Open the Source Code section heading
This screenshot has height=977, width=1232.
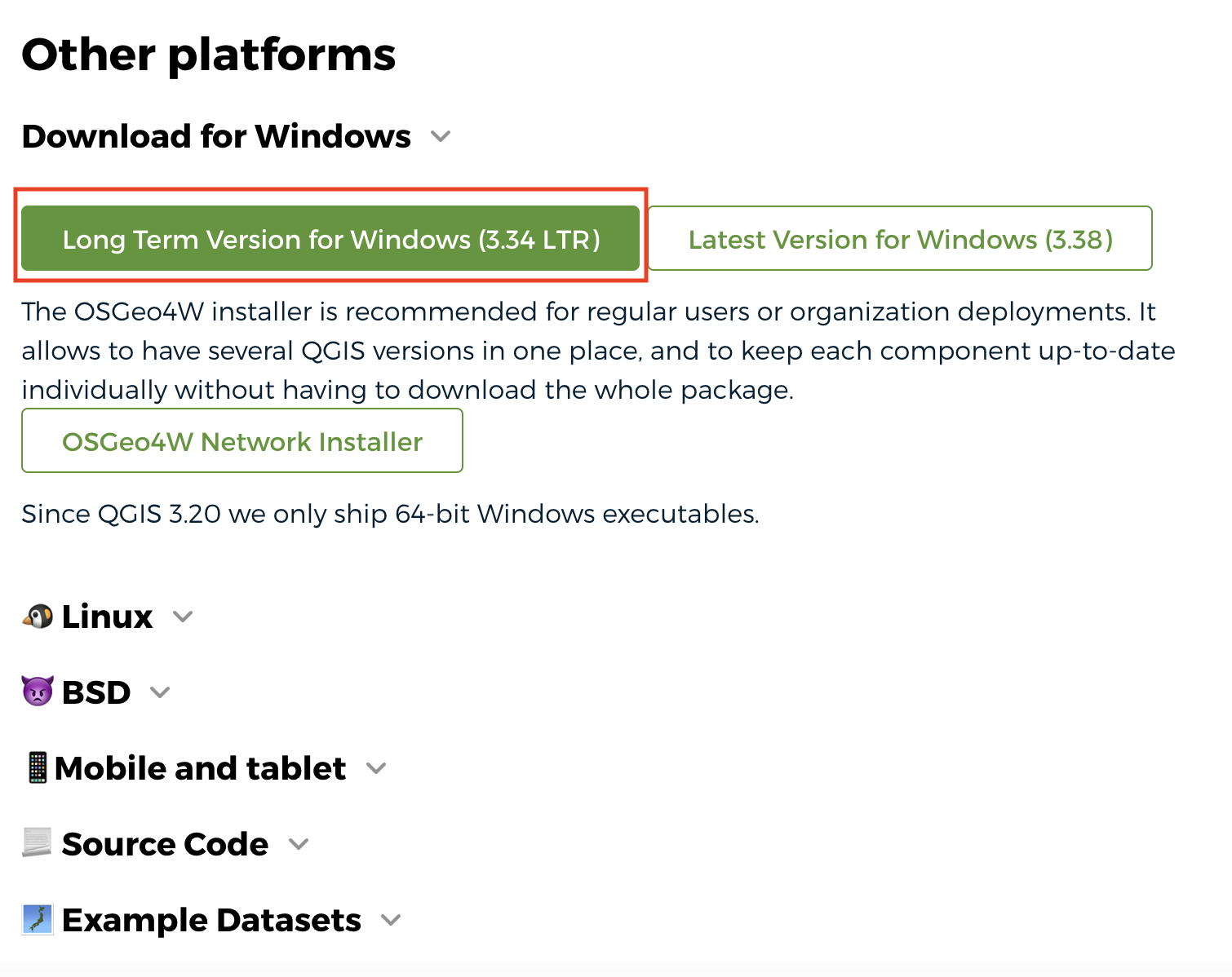[x=165, y=844]
